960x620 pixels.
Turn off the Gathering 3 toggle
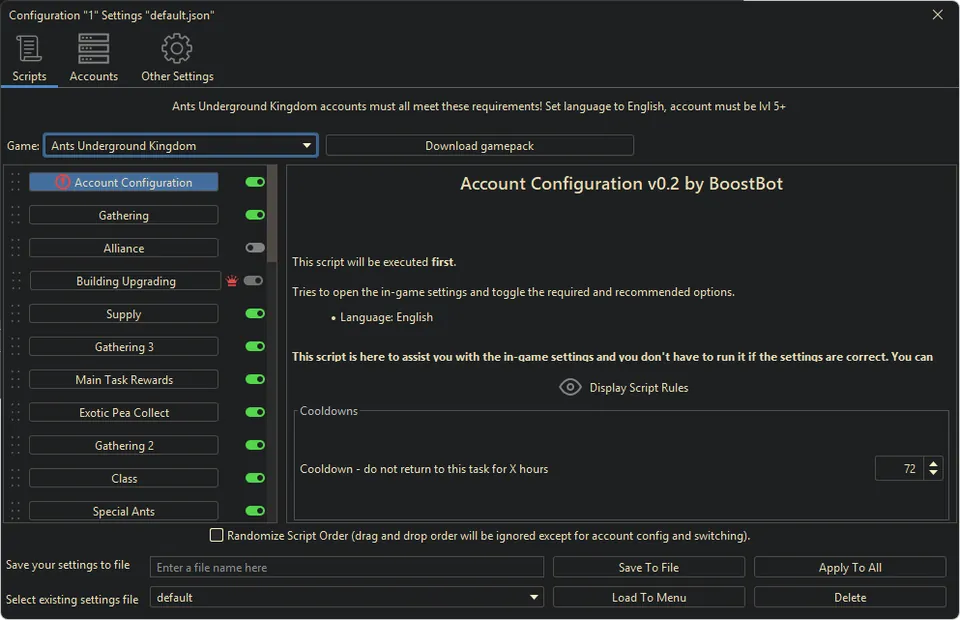click(255, 346)
